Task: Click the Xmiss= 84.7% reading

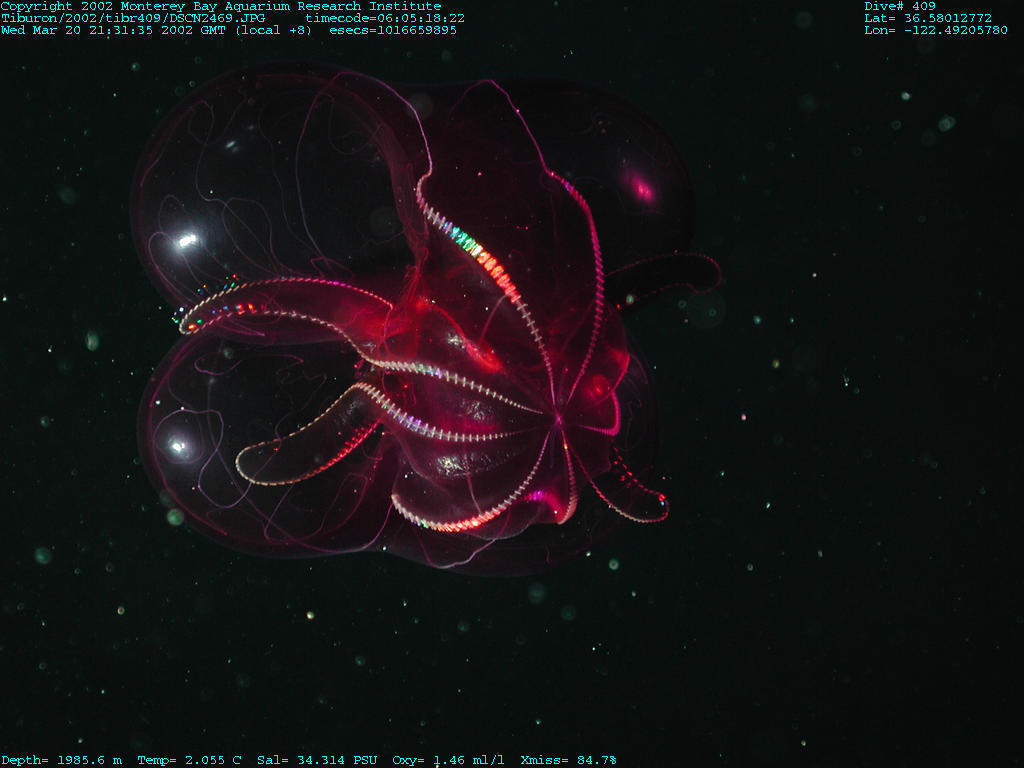Action: coord(568,760)
